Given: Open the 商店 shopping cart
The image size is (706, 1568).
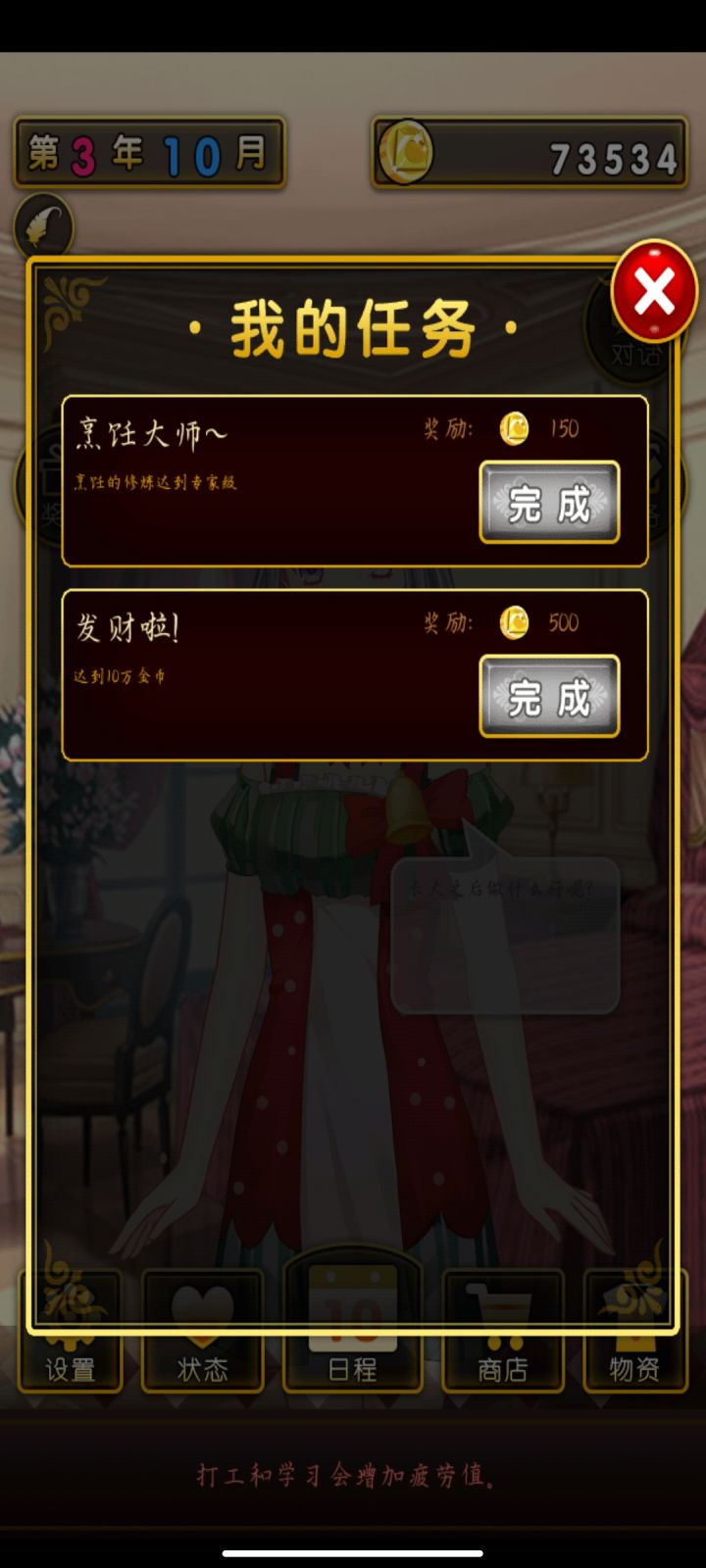Looking at the screenshot, I should click(503, 1330).
